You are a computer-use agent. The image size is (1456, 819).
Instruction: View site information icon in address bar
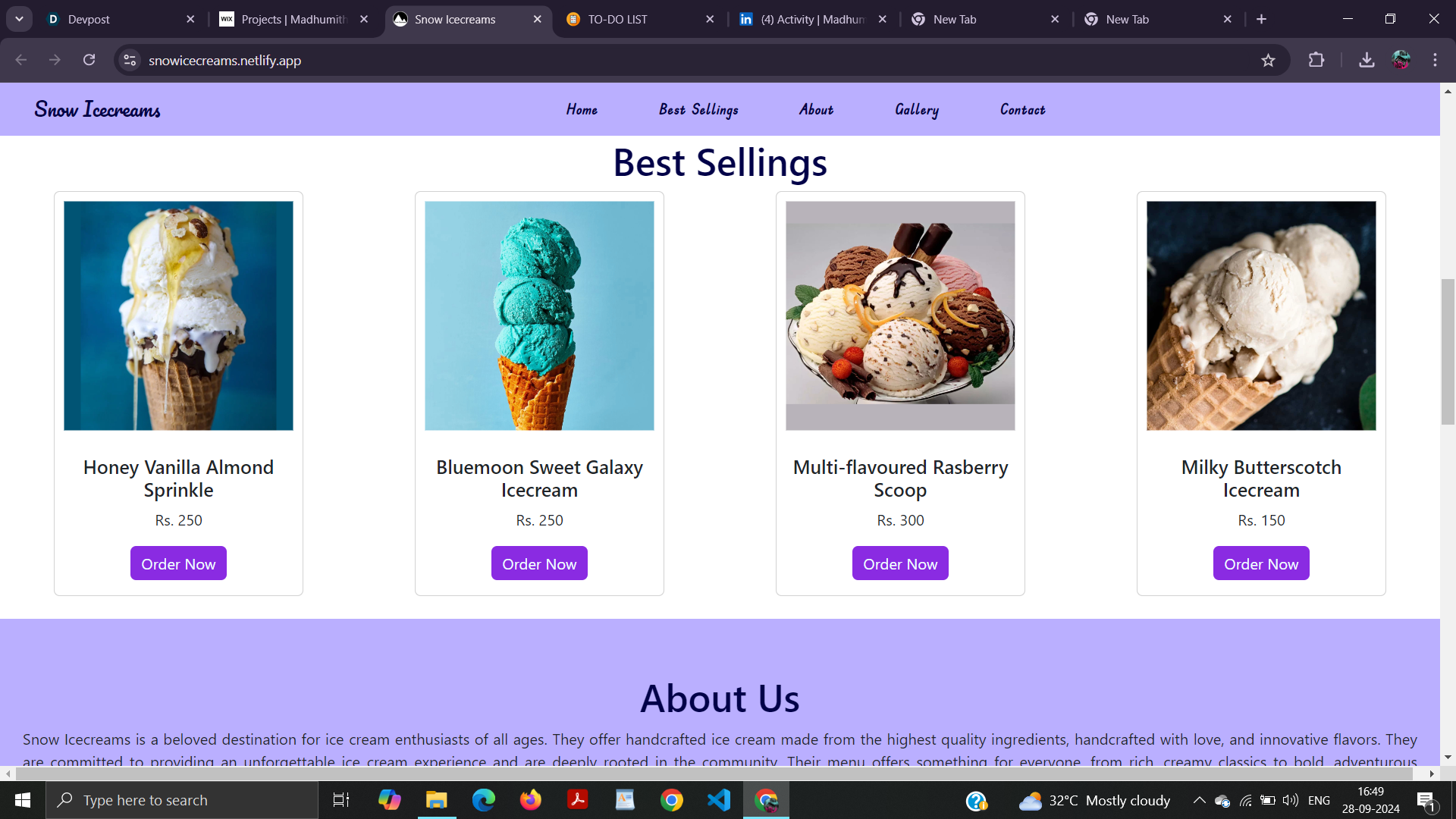(x=130, y=60)
